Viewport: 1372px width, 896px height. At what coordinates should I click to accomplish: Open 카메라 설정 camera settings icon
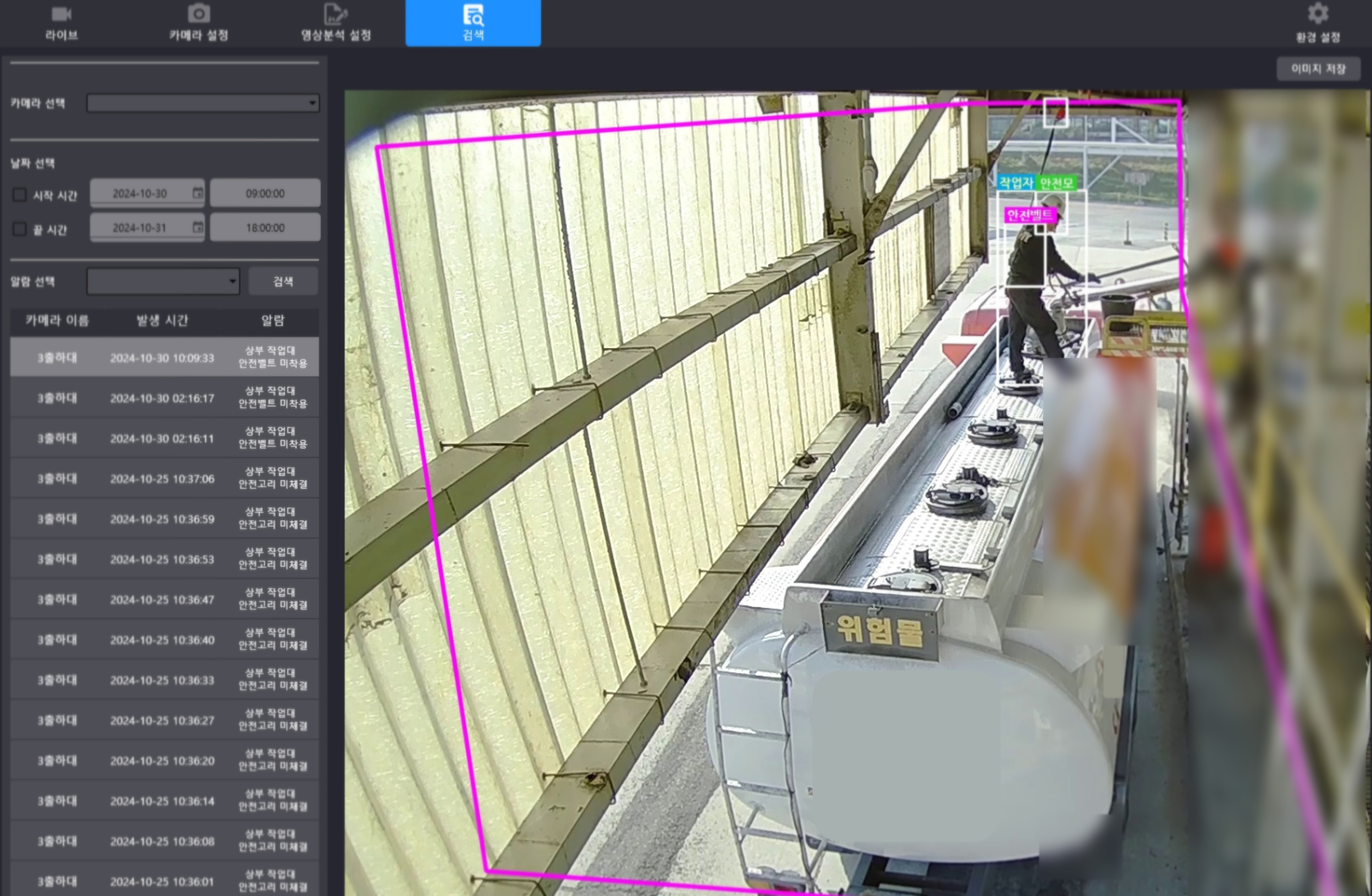(x=198, y=14)
